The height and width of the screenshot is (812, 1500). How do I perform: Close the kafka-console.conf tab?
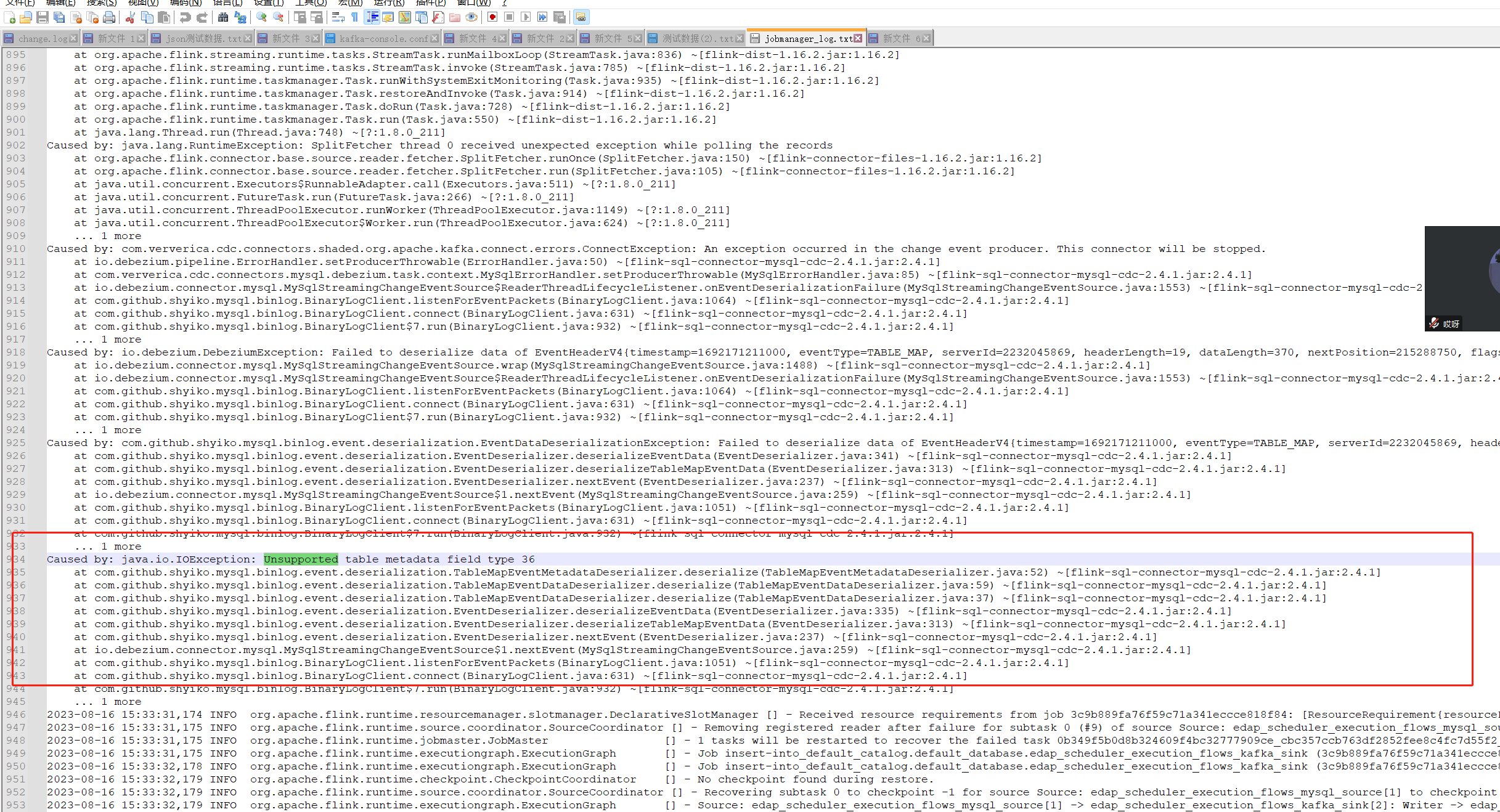point(434,38)
